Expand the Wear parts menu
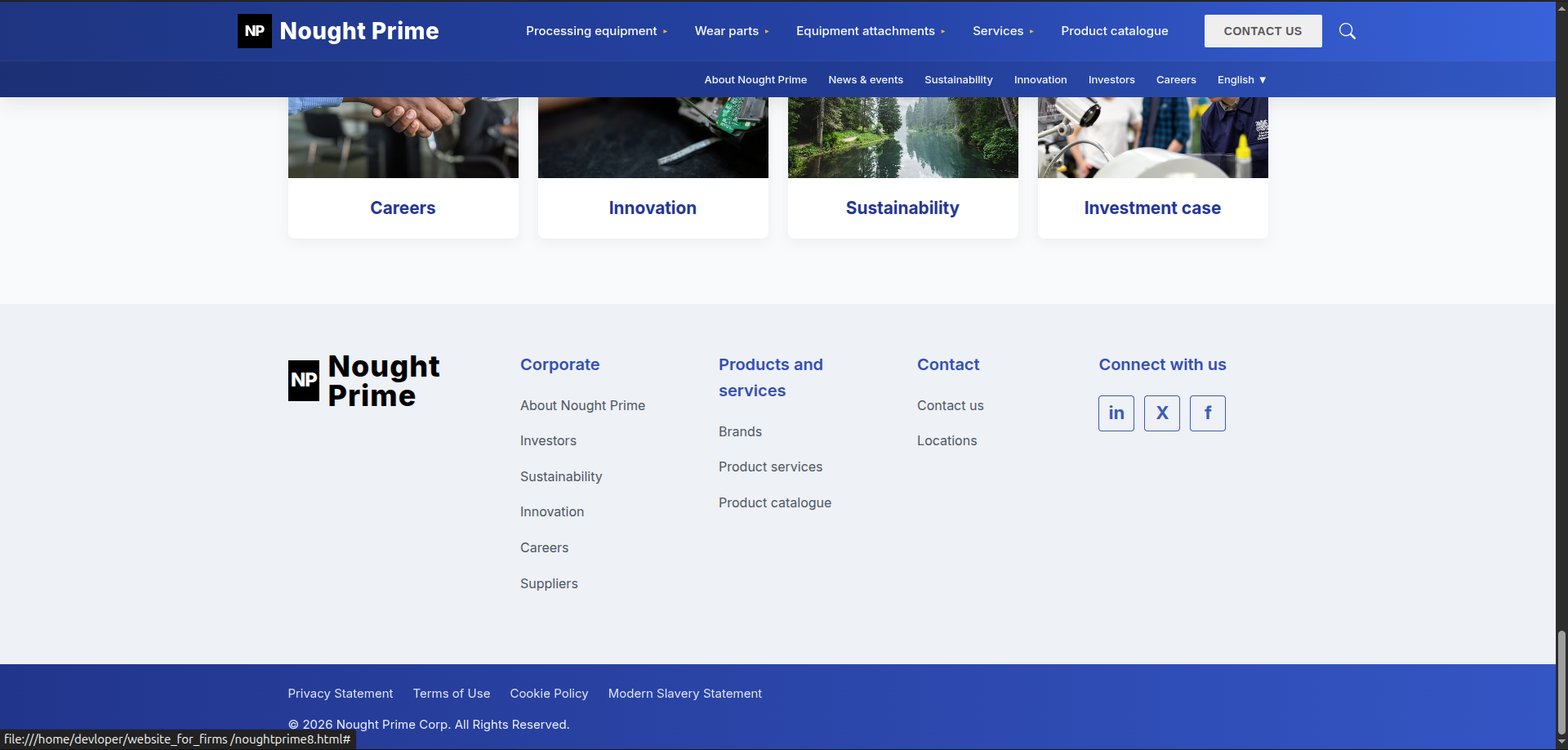Image resolution: width=1568 pixels, height=750 pixels. click(732, 31)
